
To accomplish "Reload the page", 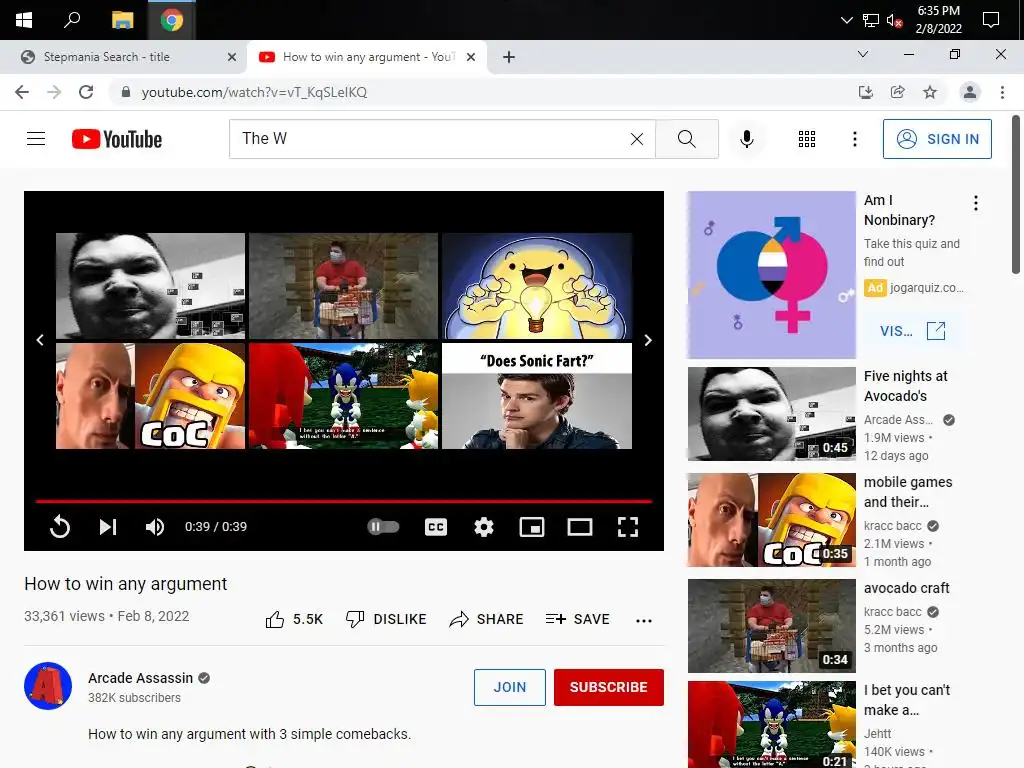I will click(x=86, y=92).
